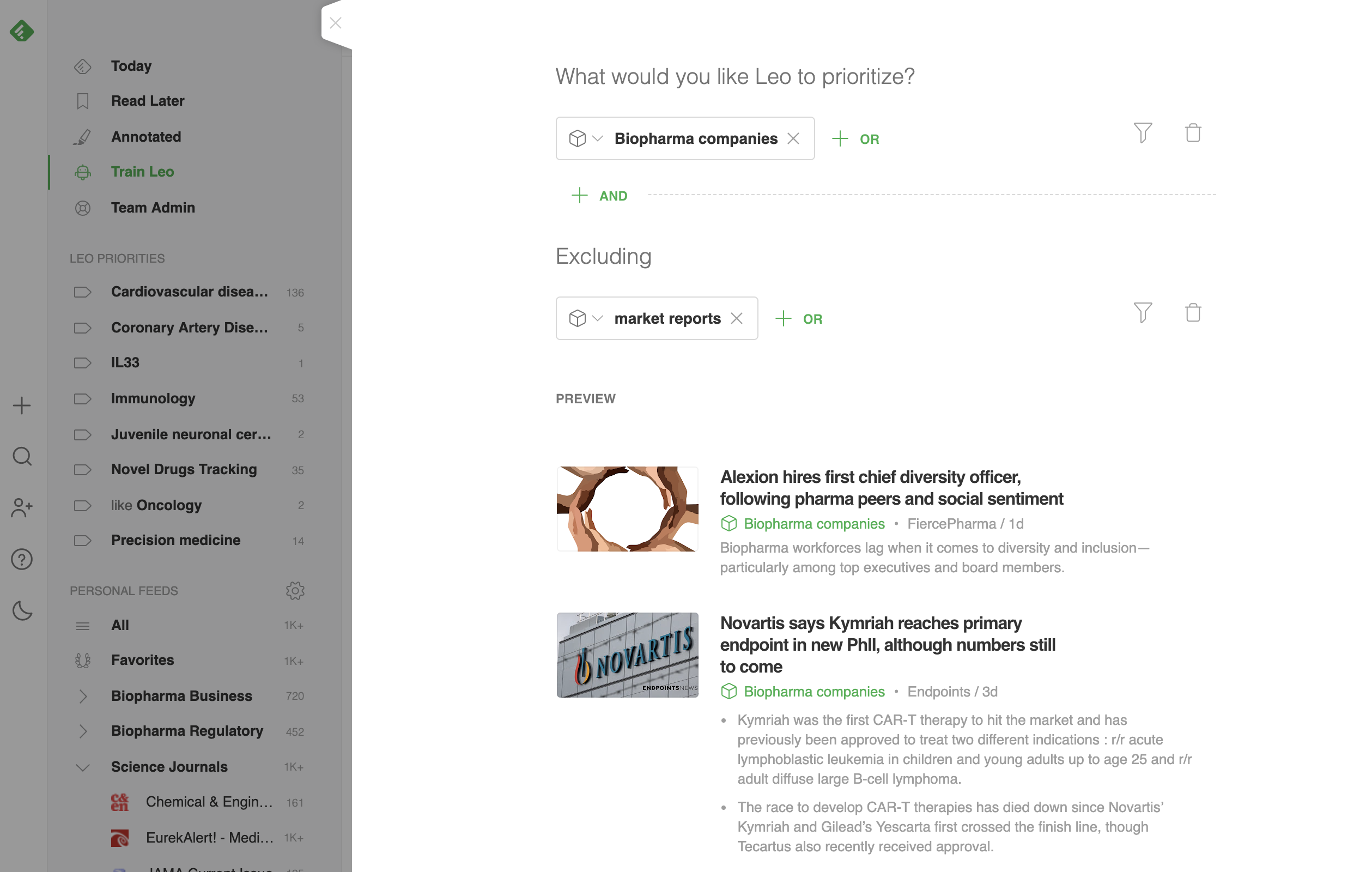Open personal feeds settings gear
The image size is (1372, 872).
[x=295, y=590]
